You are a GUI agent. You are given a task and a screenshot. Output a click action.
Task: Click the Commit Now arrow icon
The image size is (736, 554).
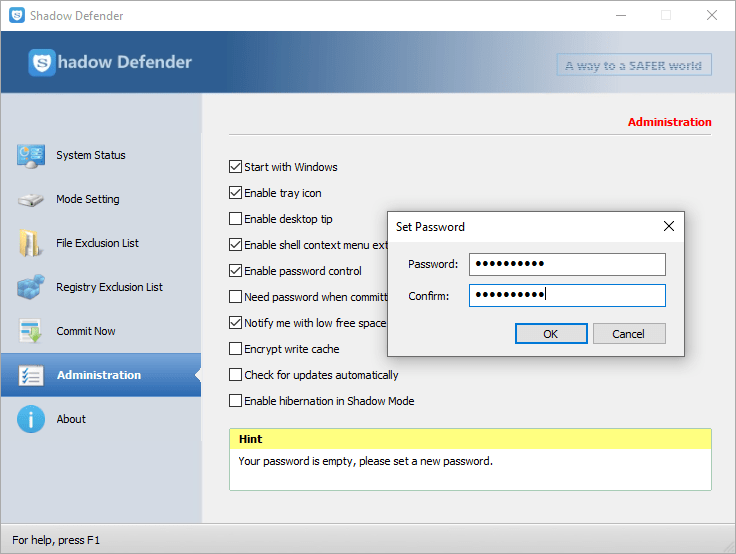(x=31, y=331)
